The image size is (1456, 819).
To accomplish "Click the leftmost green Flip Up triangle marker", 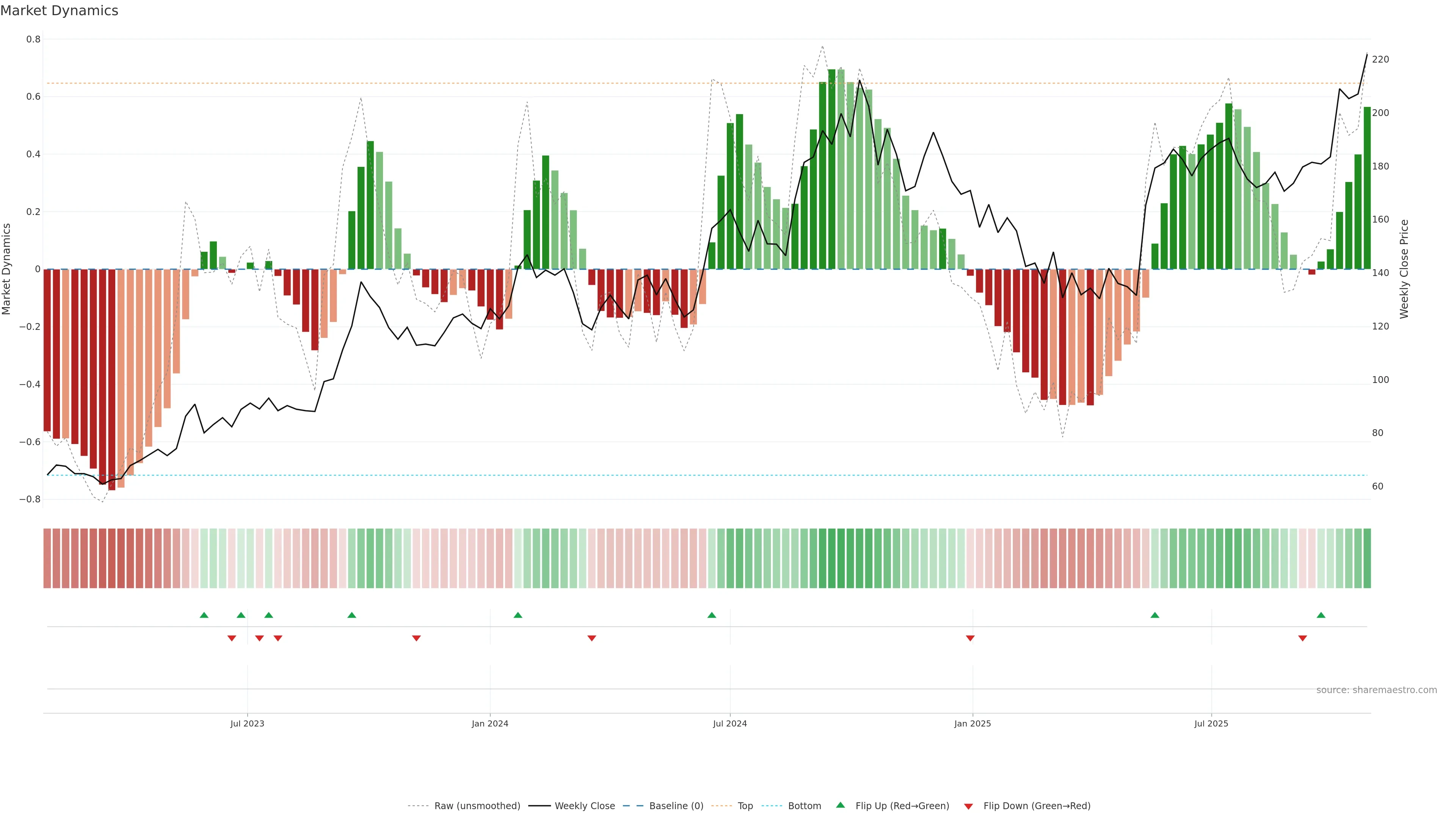I will [x=204, y=615].
